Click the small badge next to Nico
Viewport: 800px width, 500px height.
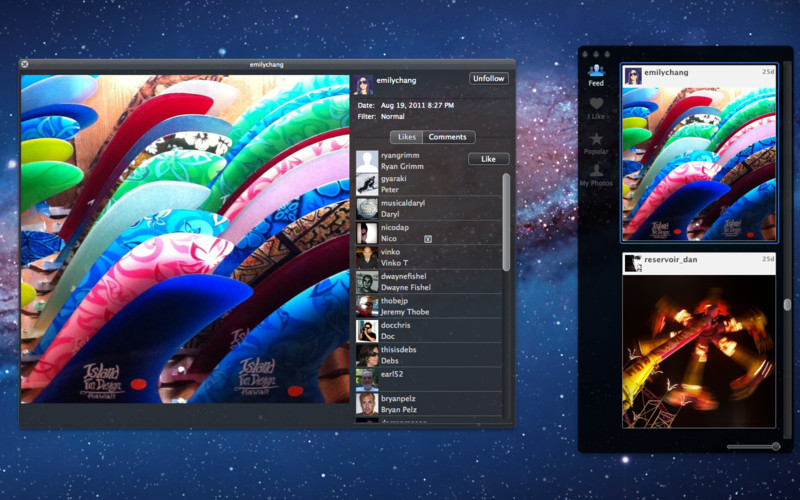pyautogui.click(x=428, y=239)
